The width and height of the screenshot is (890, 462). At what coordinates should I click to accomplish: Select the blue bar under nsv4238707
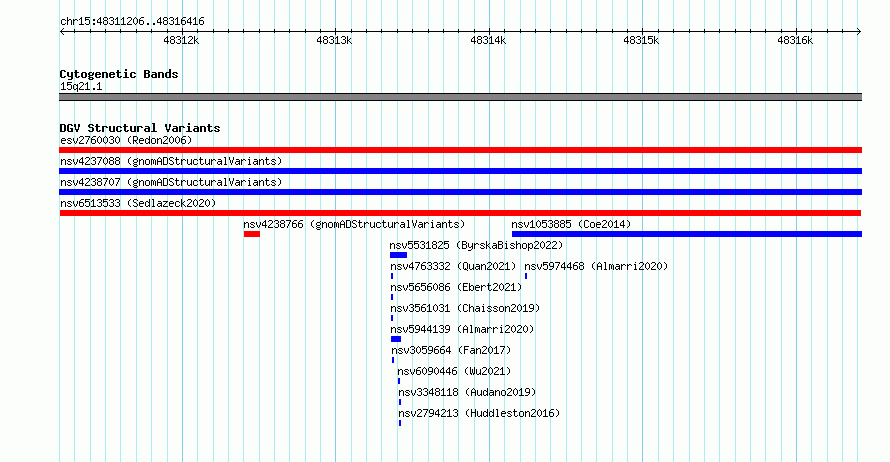[460, 192]
